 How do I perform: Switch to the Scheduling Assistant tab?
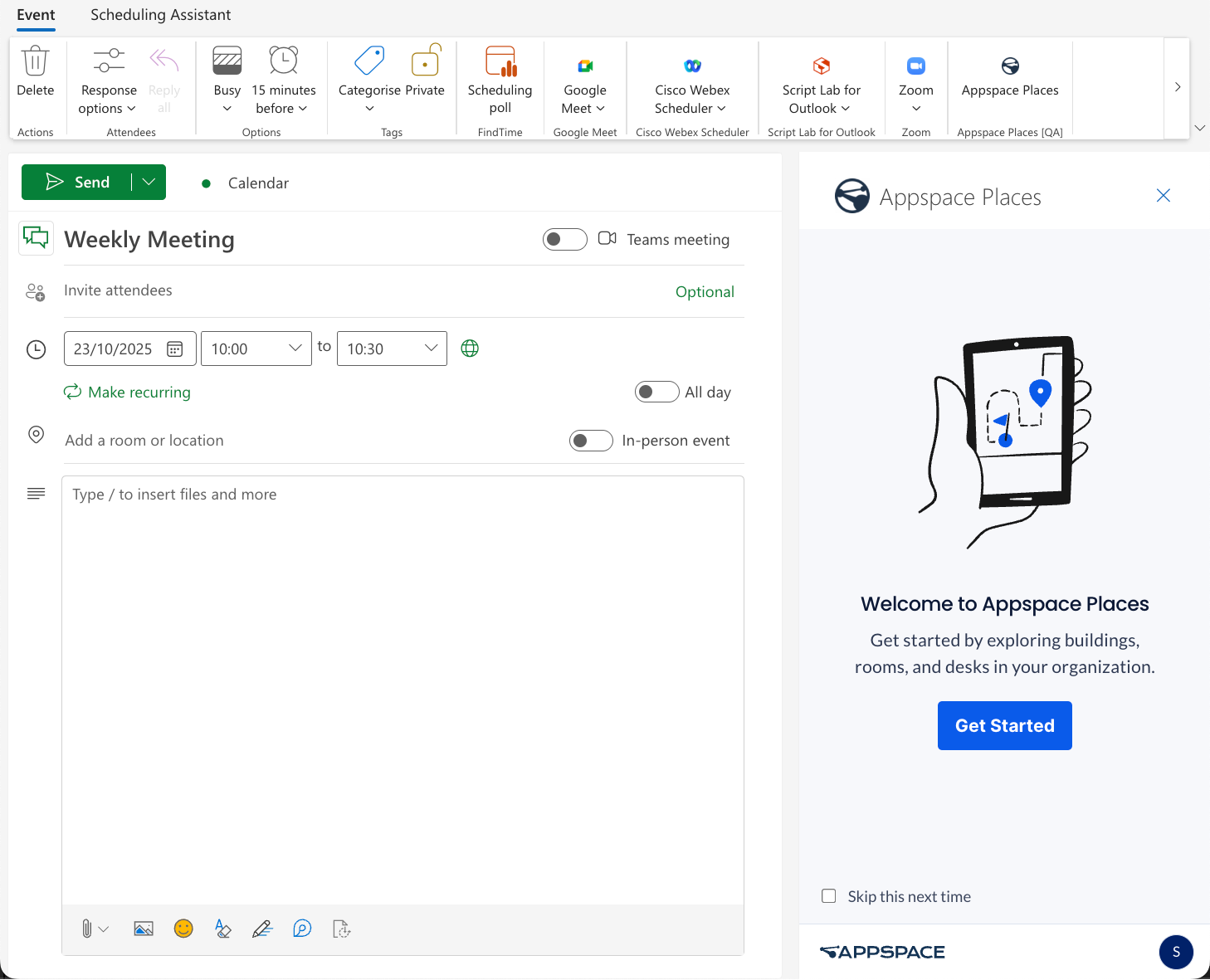(161, 15)
